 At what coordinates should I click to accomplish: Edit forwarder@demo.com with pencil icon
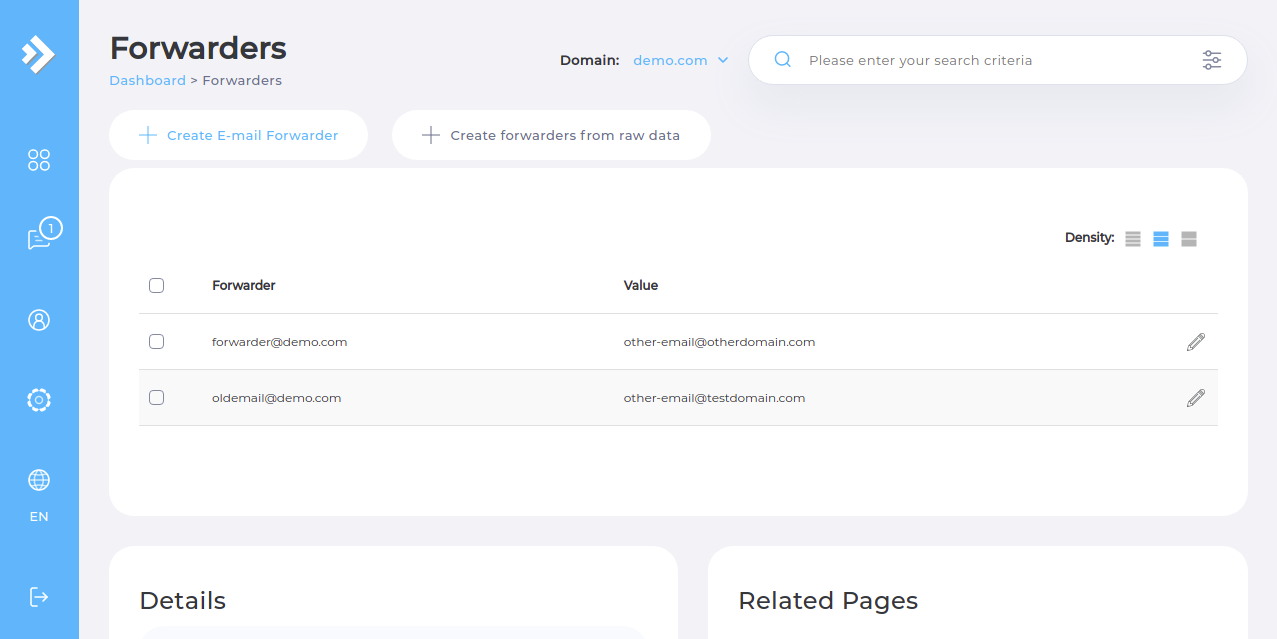pyautogui.click(x=1196, y=342)
